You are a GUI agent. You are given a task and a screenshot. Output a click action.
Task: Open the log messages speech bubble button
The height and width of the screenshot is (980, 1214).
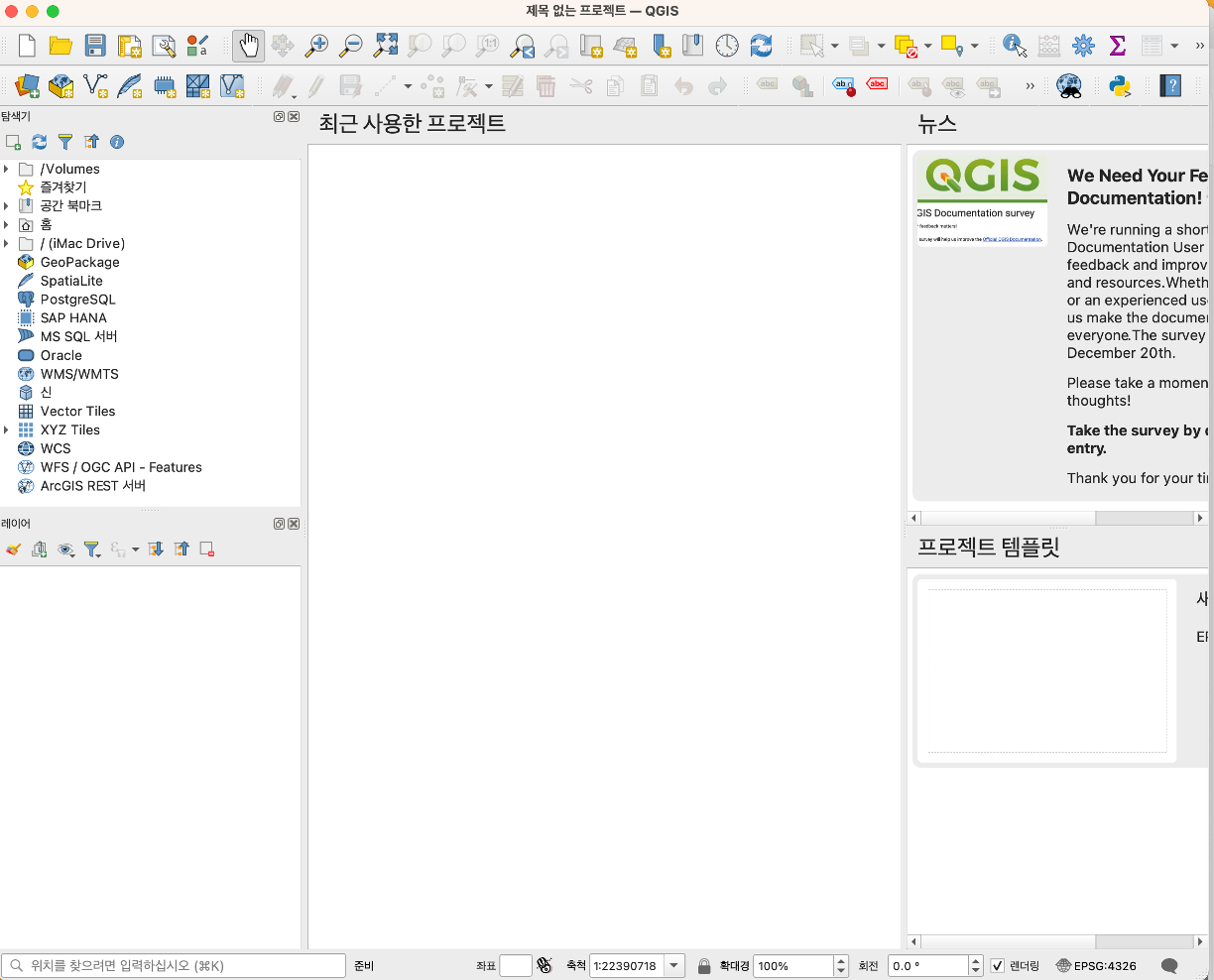click(1169, 966)
